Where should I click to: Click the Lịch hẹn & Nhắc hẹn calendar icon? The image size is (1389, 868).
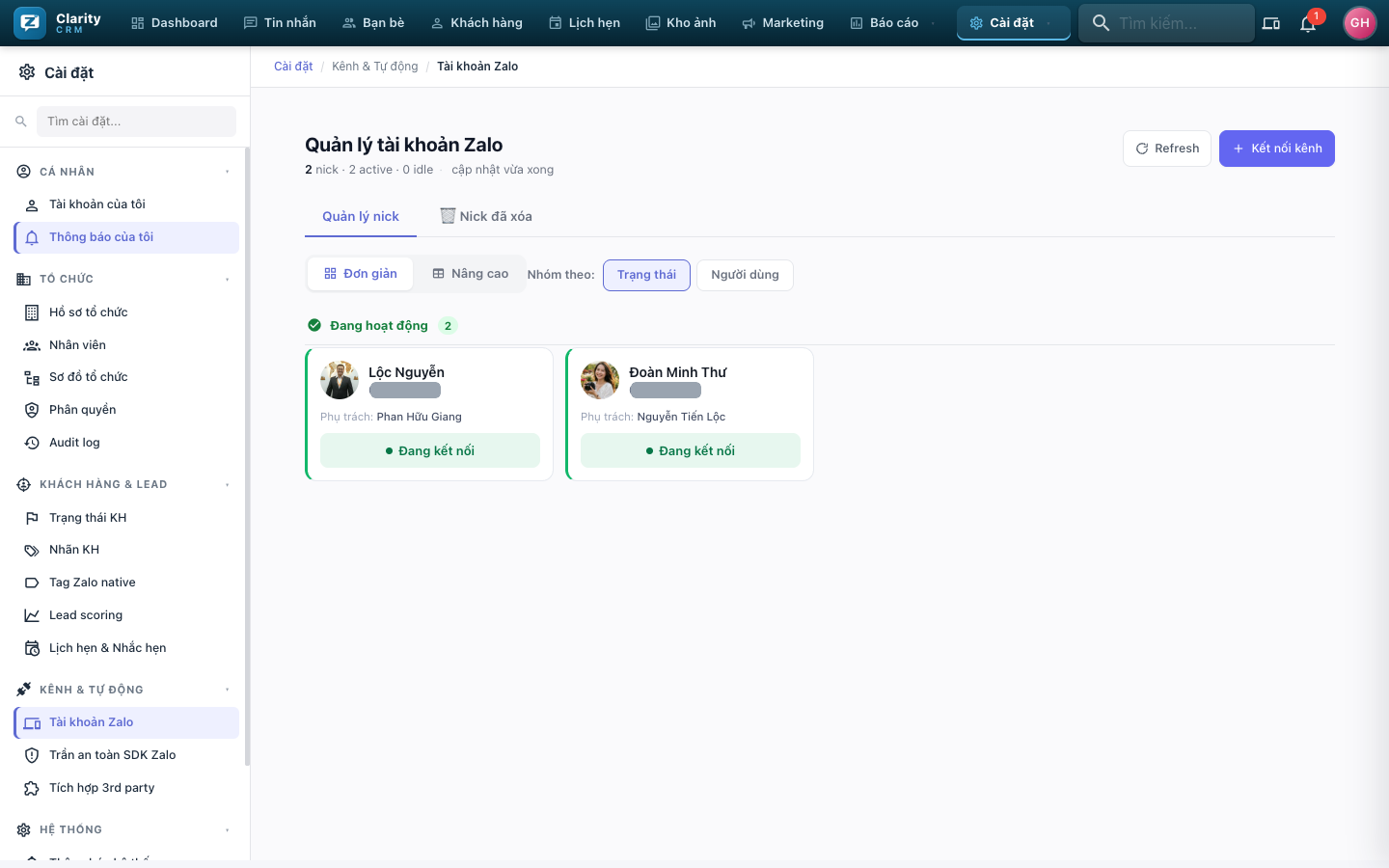(x=32, y=648)
